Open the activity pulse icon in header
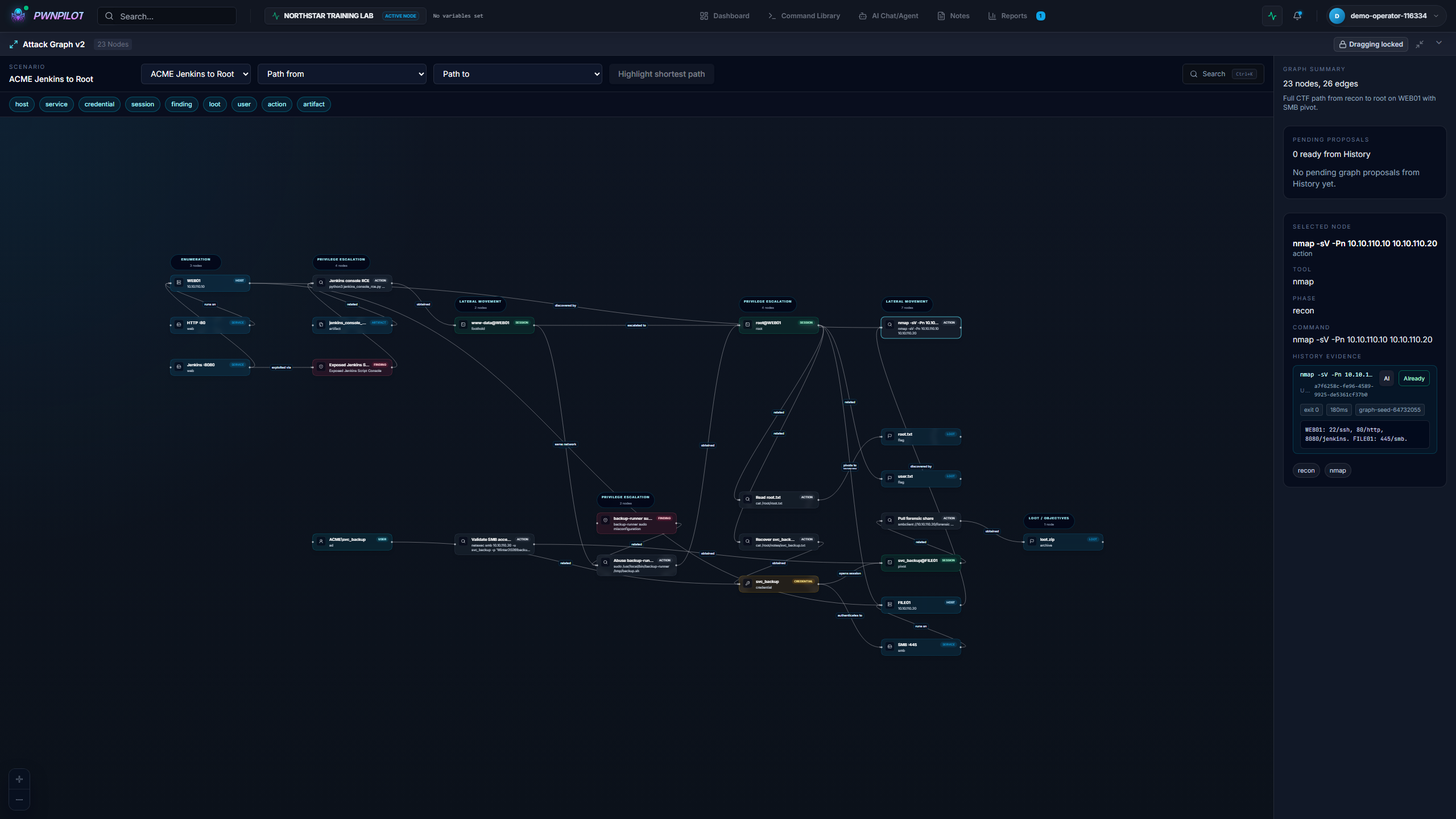The height and width of the screenshot is (819, 1456). click(1272, 16)
